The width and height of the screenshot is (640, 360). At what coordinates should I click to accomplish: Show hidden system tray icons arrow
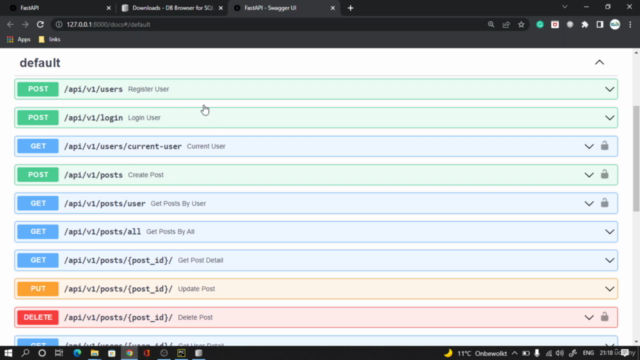point(515,353)
